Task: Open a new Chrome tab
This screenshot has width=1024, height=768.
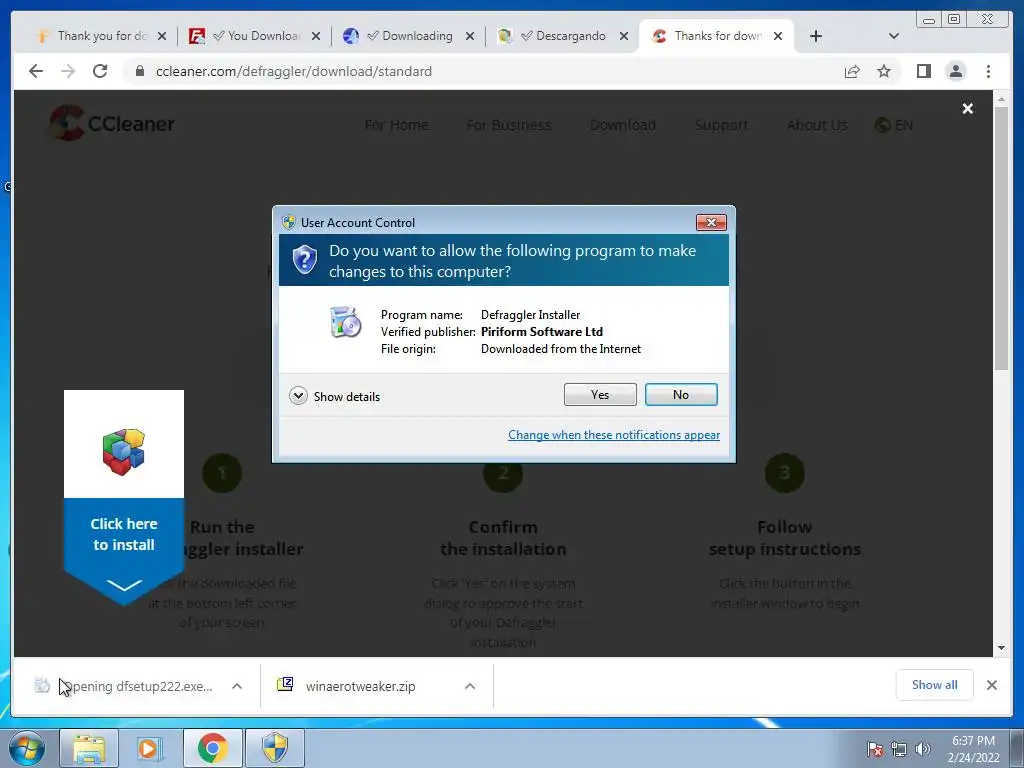Action: coord(816,36)
